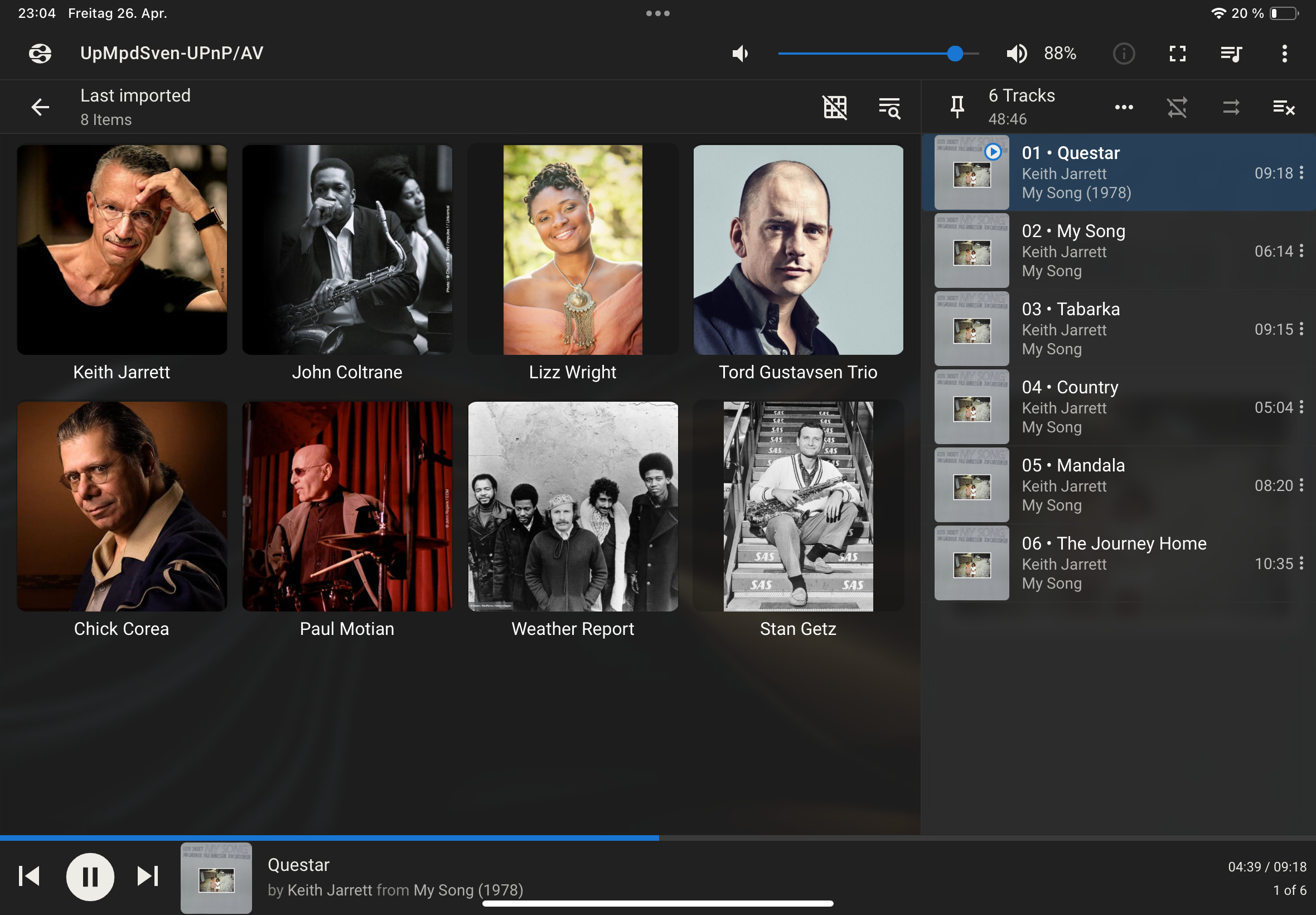Click the volume slider handle
1316x915 pixels.
coord(955,54)
